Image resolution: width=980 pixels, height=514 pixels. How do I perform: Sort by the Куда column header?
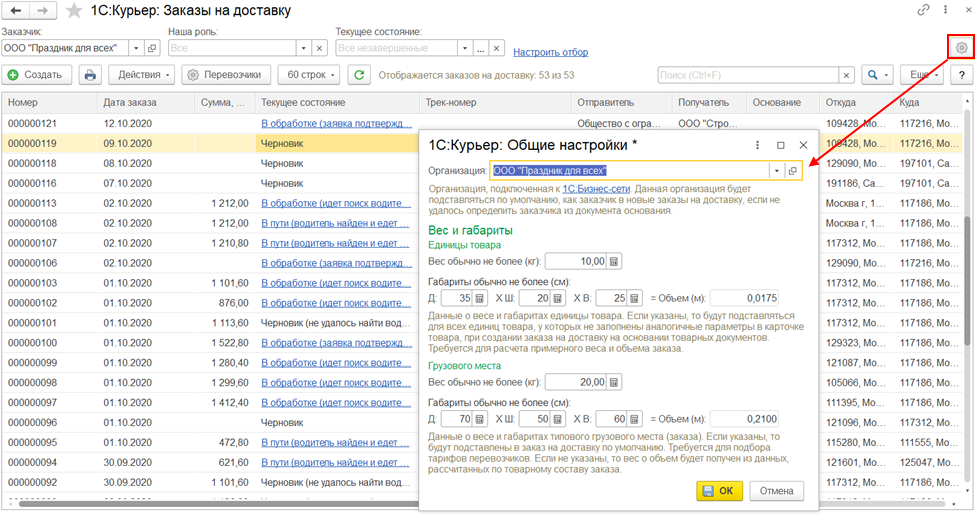click(928, 103)
